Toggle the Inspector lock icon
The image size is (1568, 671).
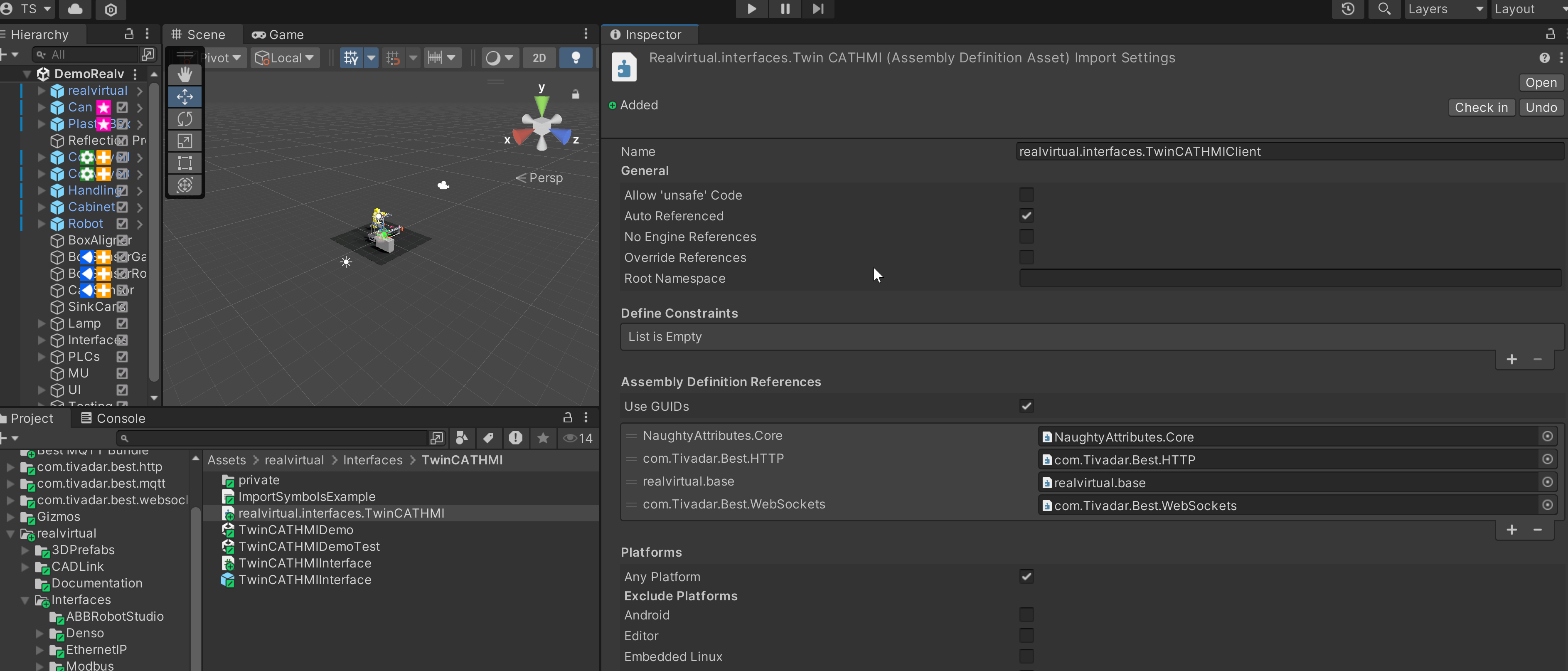click(1550, 34)
